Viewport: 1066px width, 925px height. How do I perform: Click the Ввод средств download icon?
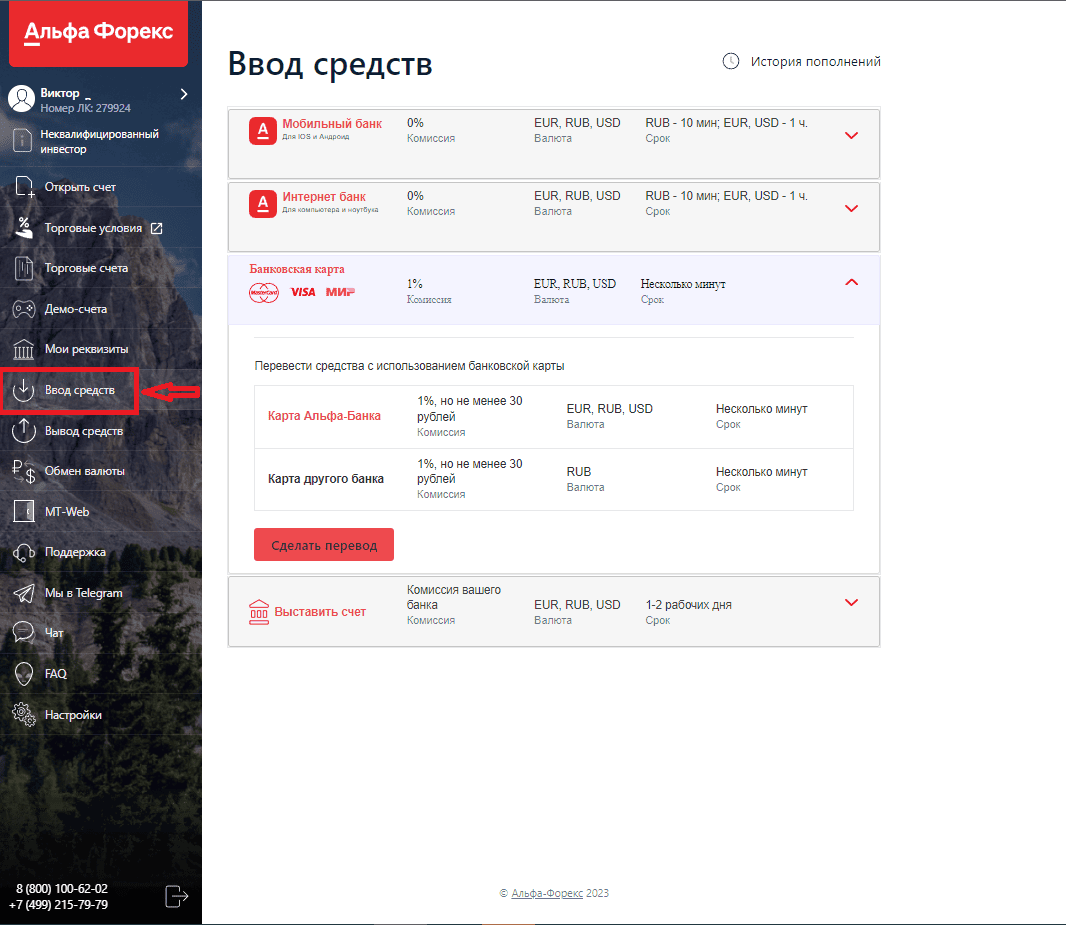click(24, 390)
